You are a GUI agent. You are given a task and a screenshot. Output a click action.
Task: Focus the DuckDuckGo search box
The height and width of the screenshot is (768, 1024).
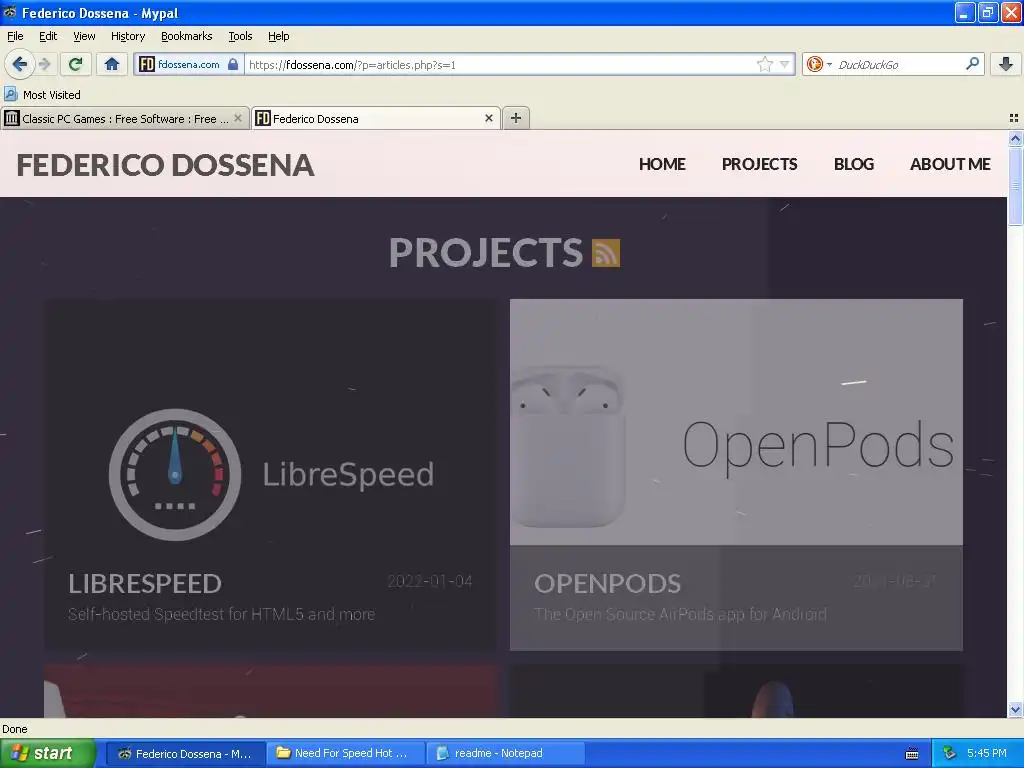tap(898, 64)
